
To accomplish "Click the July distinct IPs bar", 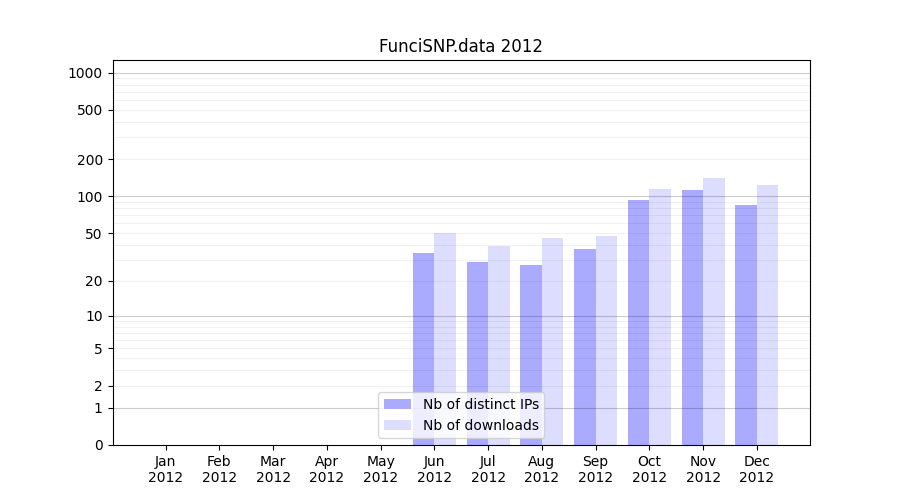I will [477, 353].
